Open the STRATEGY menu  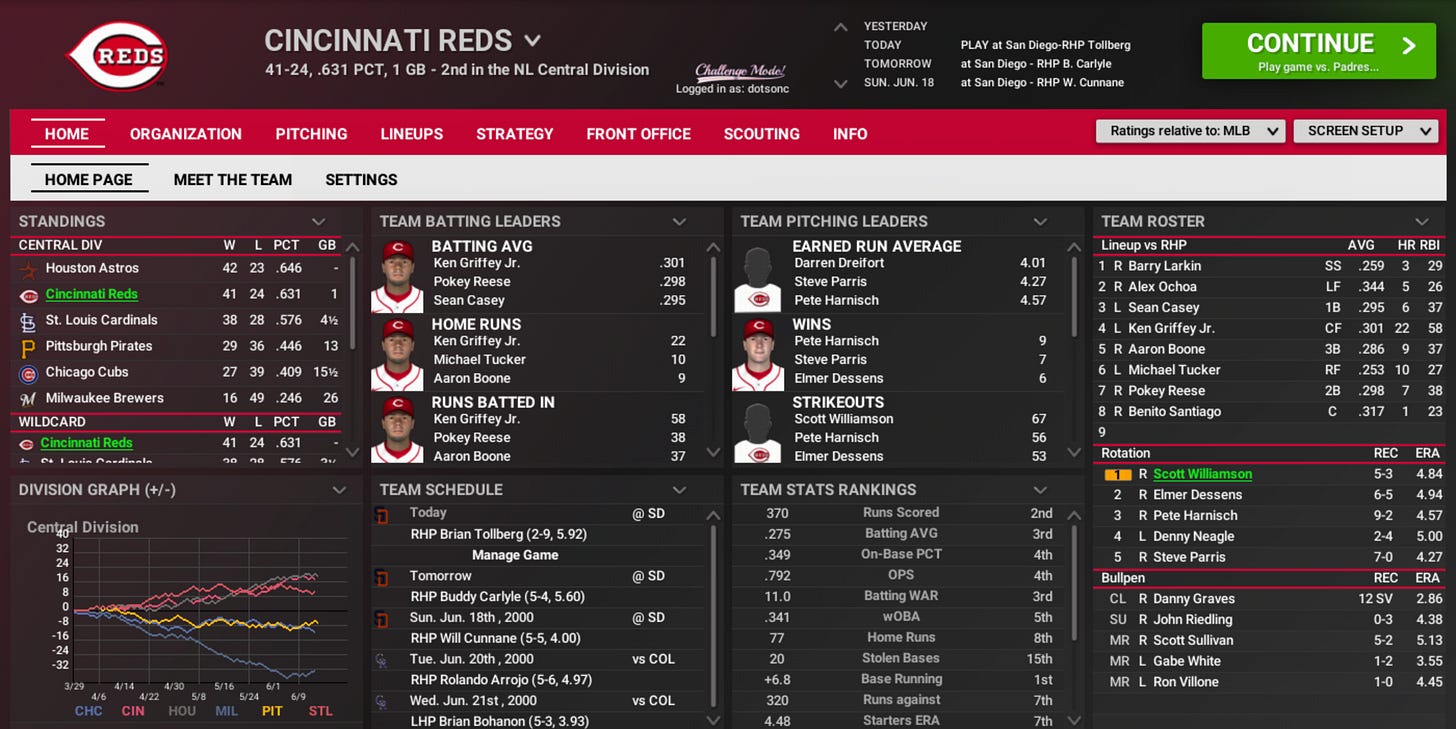[x=515, y=134]
